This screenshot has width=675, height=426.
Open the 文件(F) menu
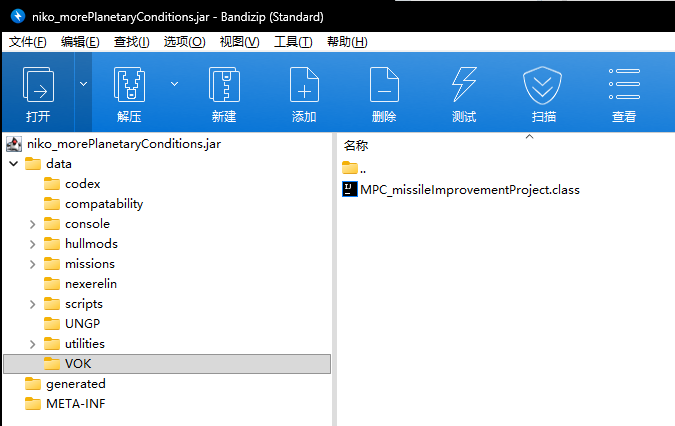pyautogui.click(x=28, y=42)
